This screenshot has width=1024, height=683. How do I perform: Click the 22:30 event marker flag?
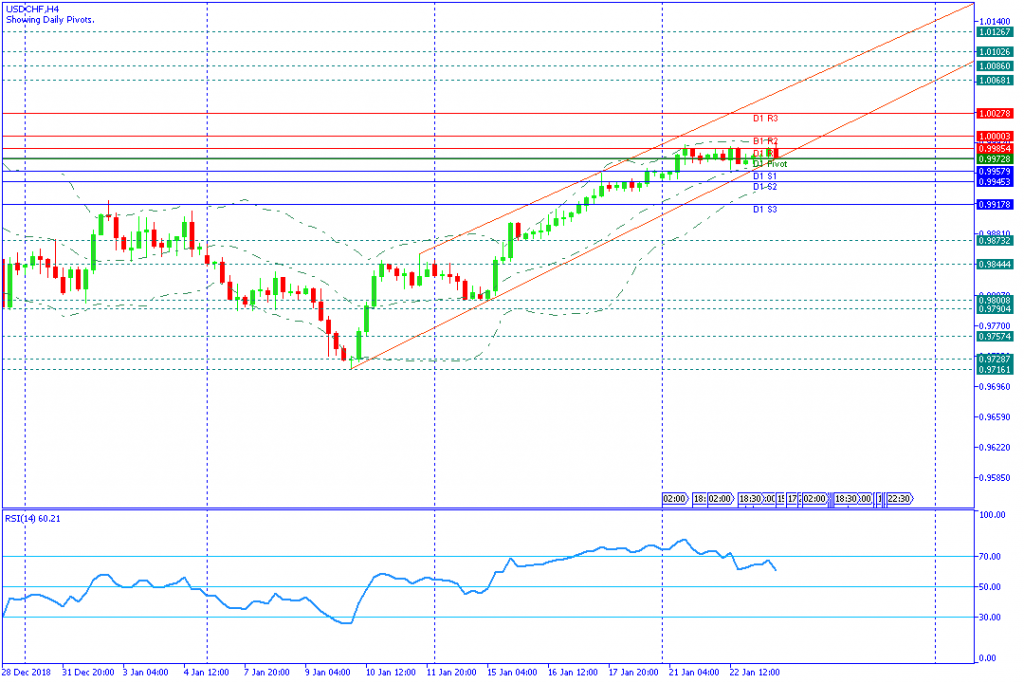pyautogui.click(x=897, y=498)
